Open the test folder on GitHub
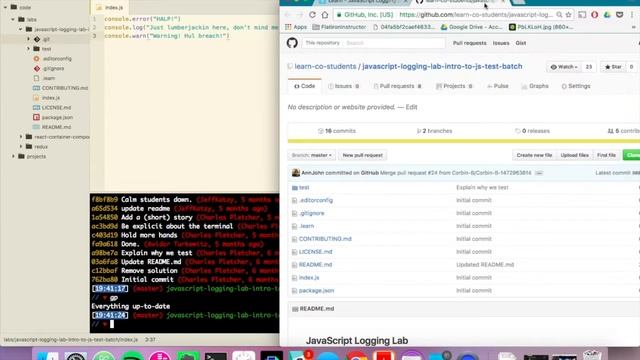Screen dimensions: 640x360 tap(304, 187)
